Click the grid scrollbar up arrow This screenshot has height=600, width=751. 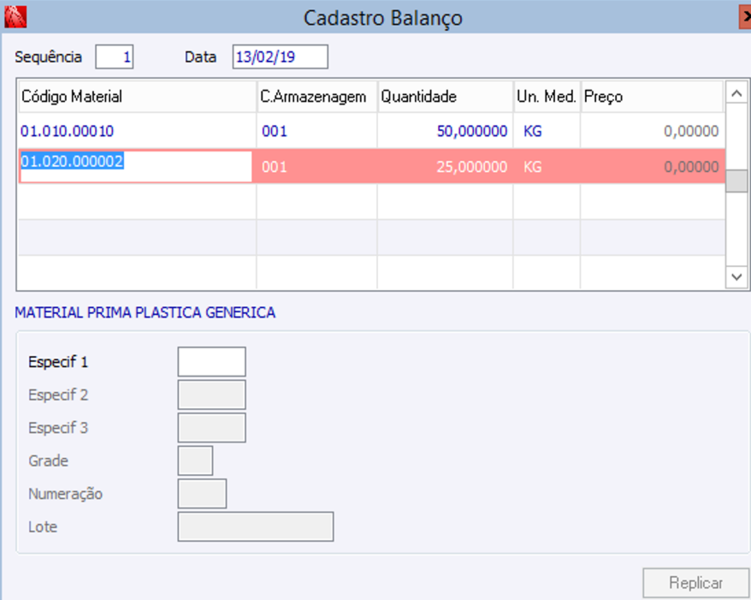[x=737, y=93]
